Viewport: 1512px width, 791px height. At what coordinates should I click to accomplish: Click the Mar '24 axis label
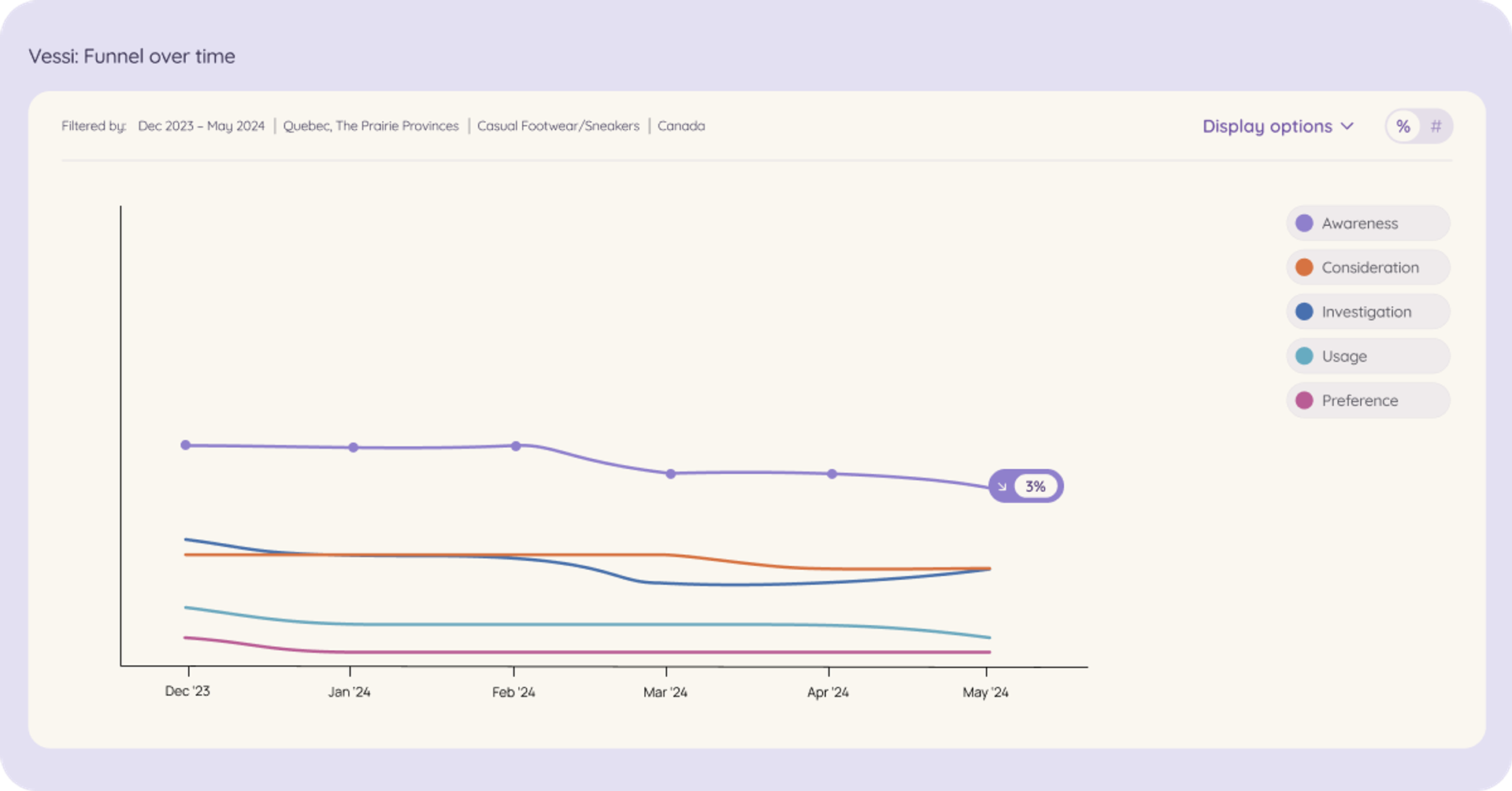665,692
